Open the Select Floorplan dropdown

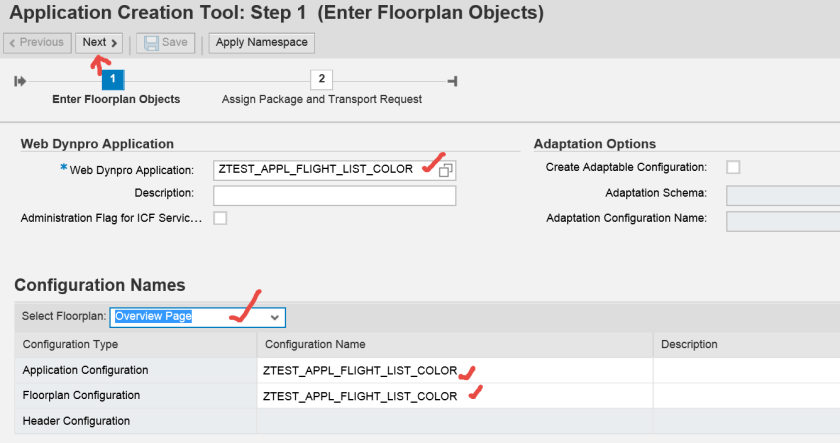276,317
